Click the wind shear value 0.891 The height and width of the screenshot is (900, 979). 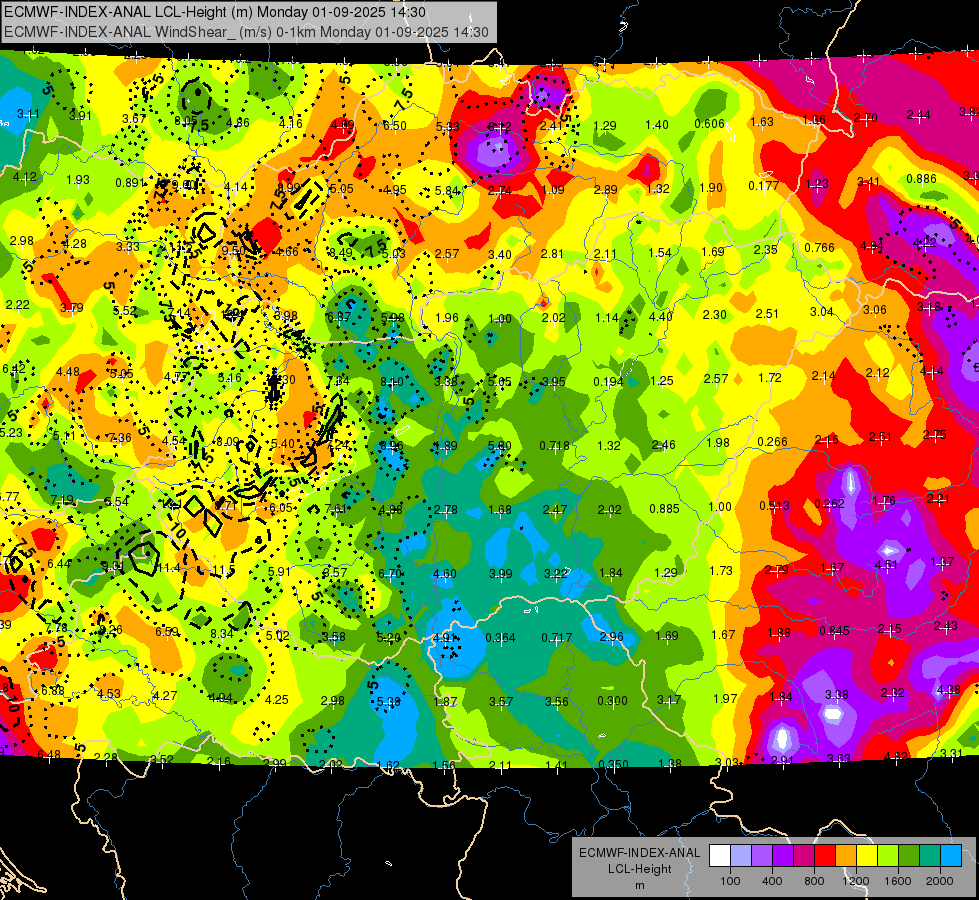tap(130, 183)
